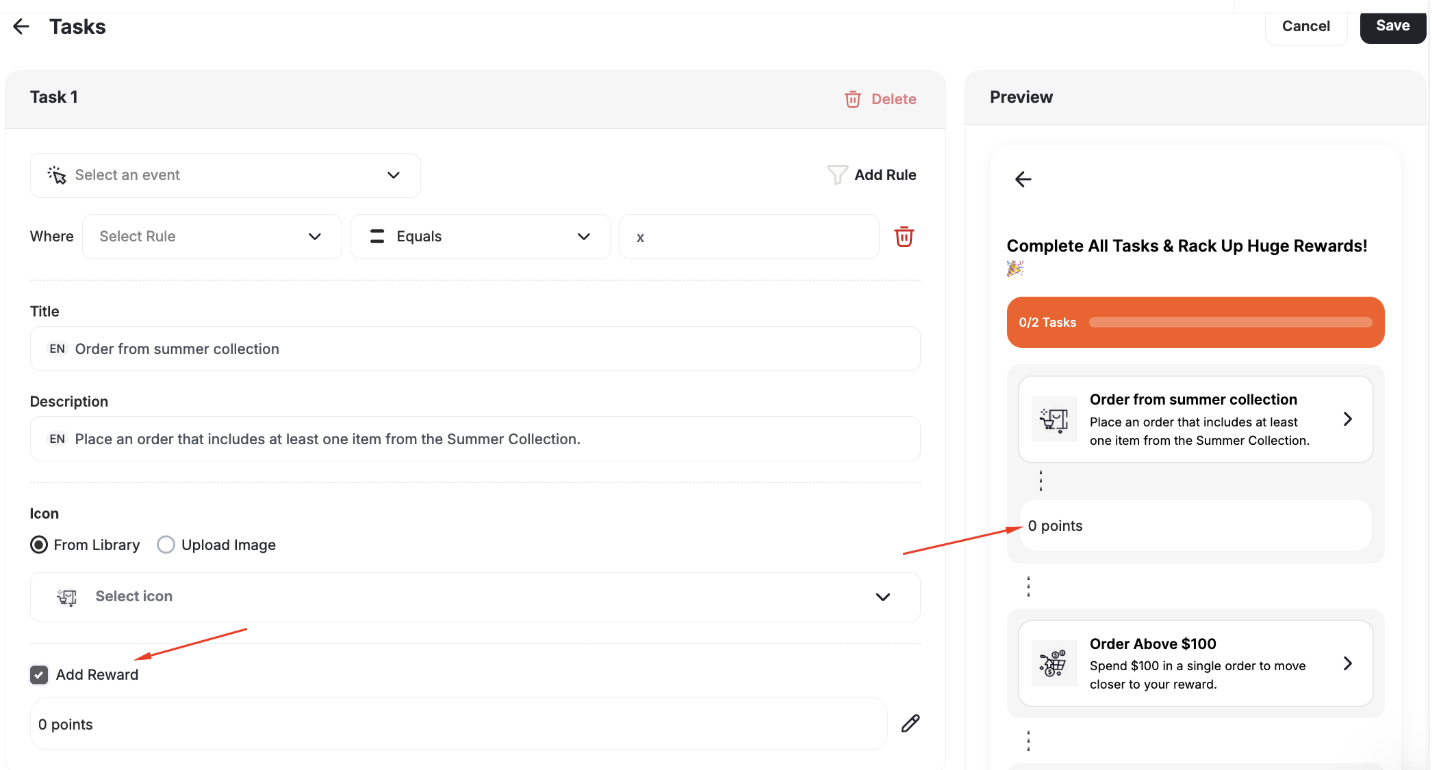Click the rule value field containing x
Image resolution: width=1432 pixels, height=770 pixels.
tap(750, 237)
